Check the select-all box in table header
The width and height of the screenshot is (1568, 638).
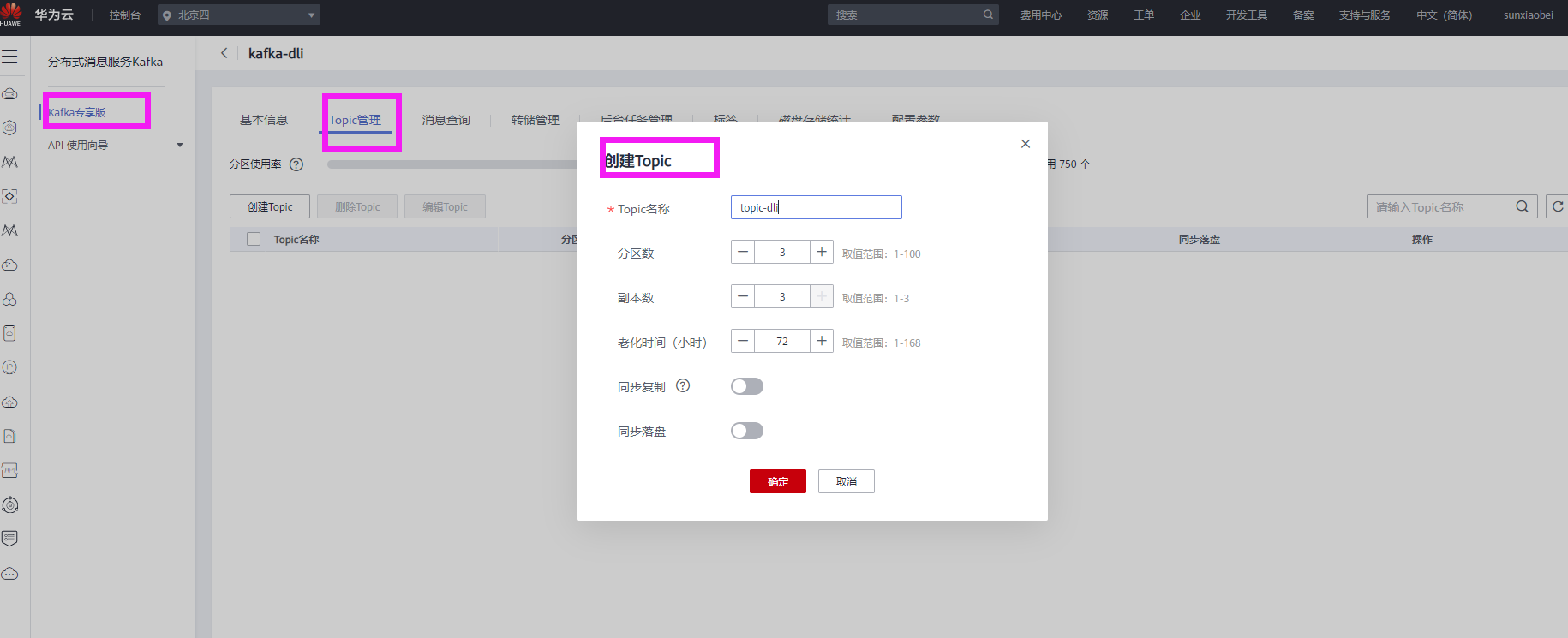254,239
